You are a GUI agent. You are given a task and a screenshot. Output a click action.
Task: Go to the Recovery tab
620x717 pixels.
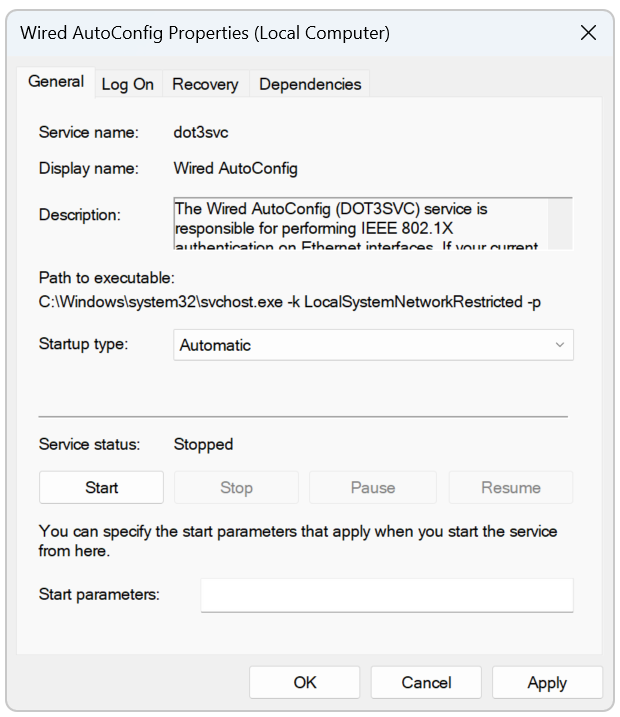coord(205,85)
